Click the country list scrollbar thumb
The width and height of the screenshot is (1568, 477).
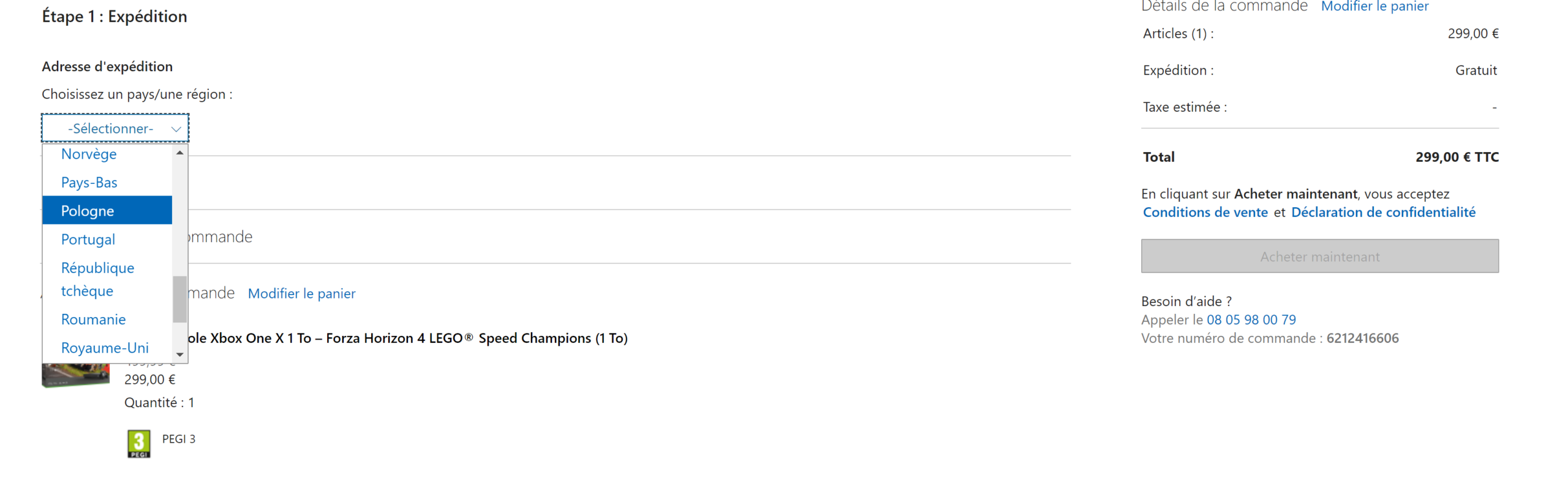pos(179,299)
